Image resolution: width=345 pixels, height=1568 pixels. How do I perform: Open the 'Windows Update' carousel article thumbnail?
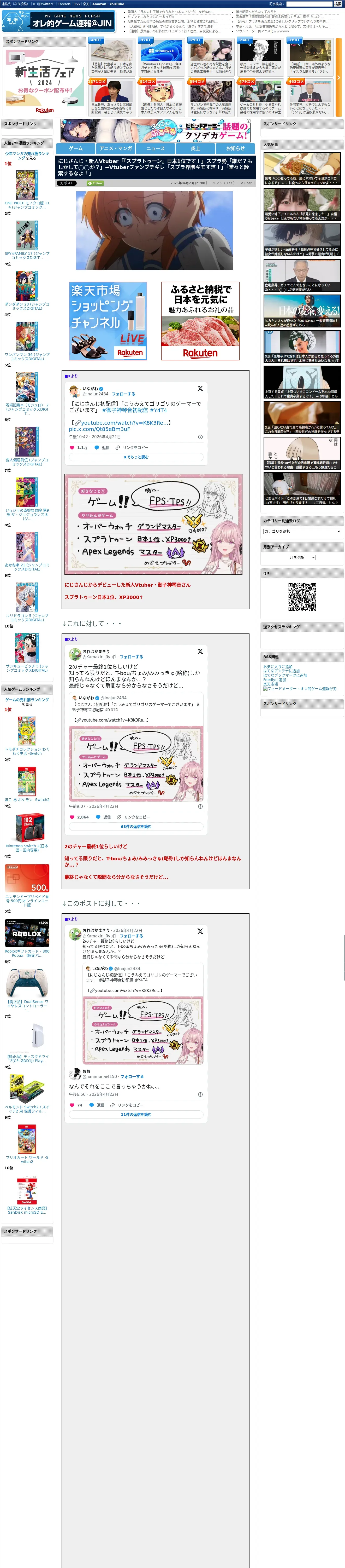tap(161, 50)
